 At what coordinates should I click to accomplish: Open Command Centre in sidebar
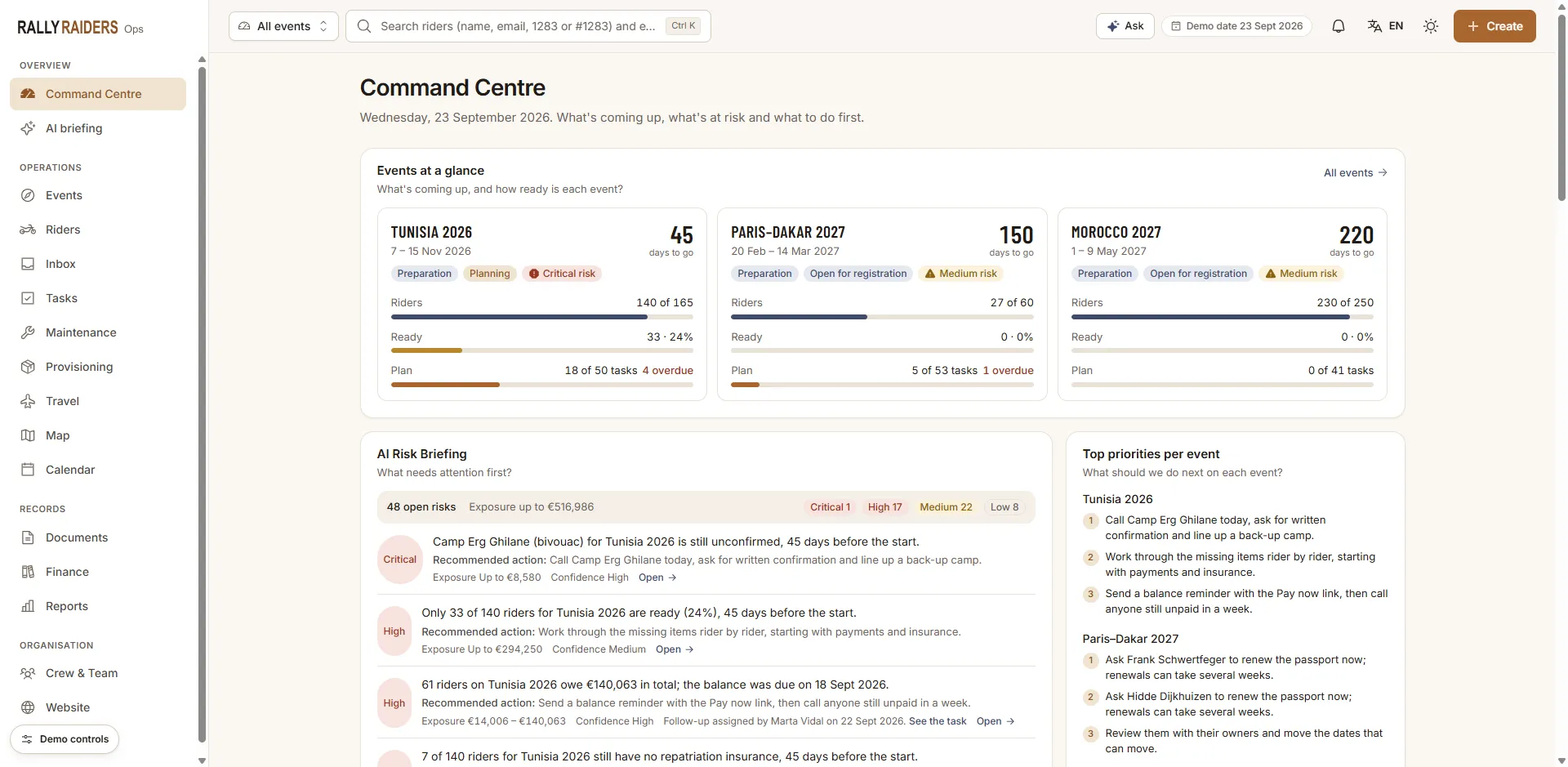pos(98,94)
